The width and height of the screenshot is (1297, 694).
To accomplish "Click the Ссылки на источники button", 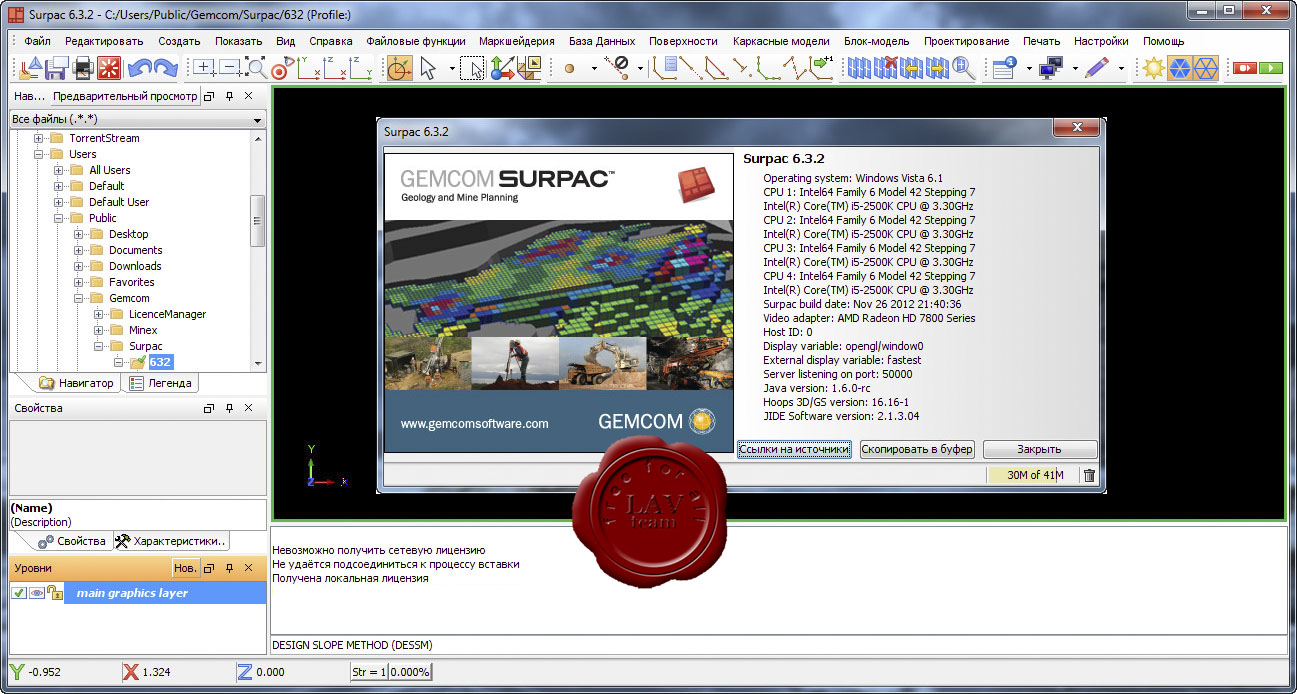I will click(794, 449).
